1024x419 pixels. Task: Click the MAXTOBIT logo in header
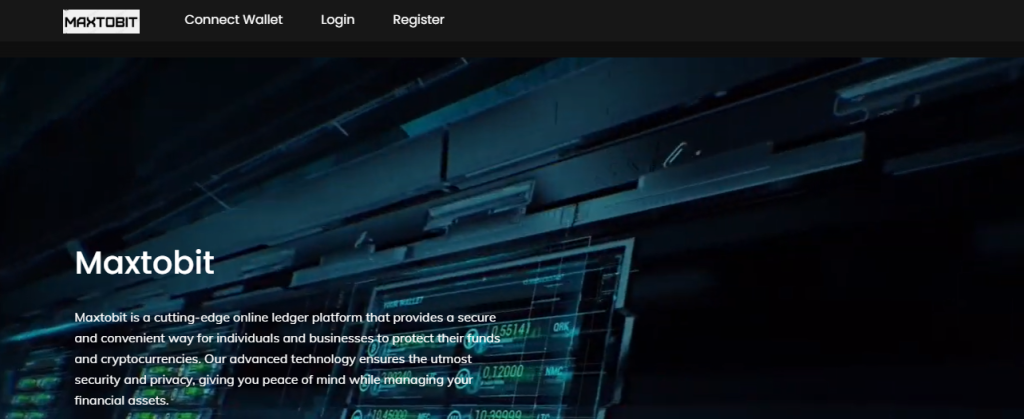[x=101, y=22]
